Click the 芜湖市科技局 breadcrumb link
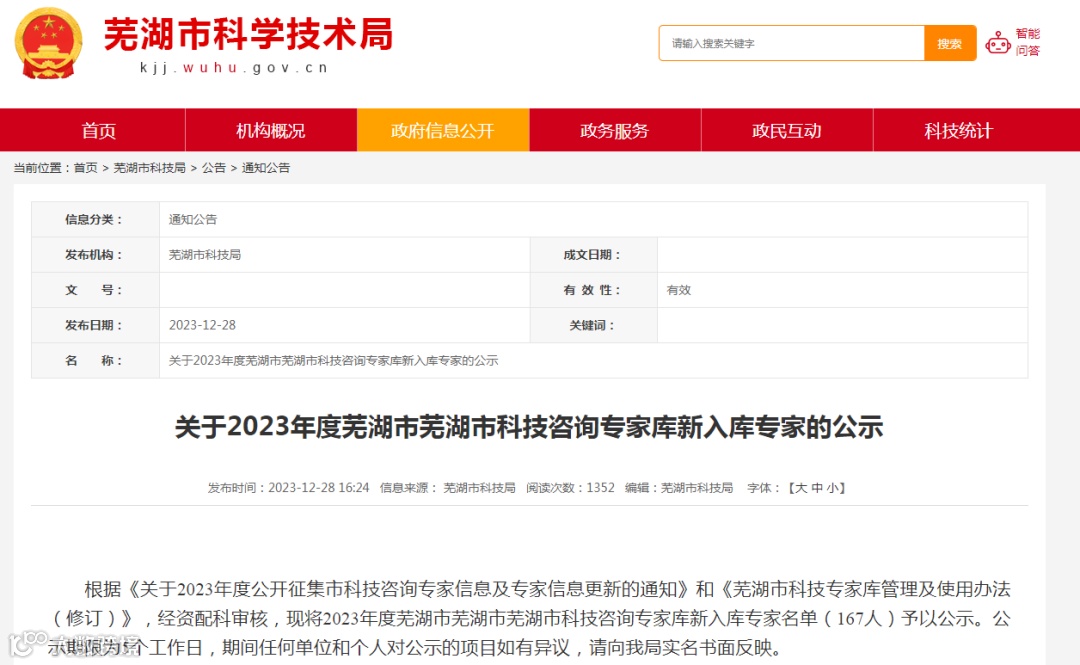1080x665 pixels. coord(149,167)
